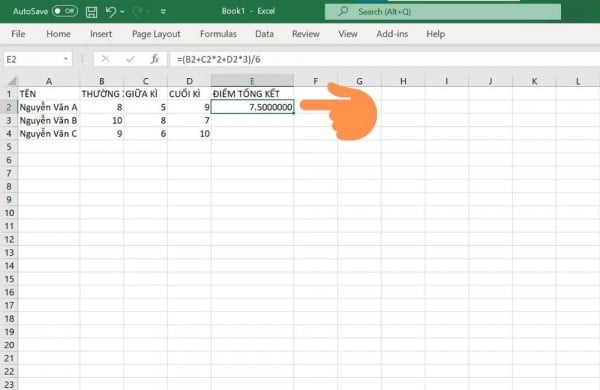Click cell C2 with value 5
Image resolution: width=600 pixels, height=390 pixels.
click(x=145, y=107)
